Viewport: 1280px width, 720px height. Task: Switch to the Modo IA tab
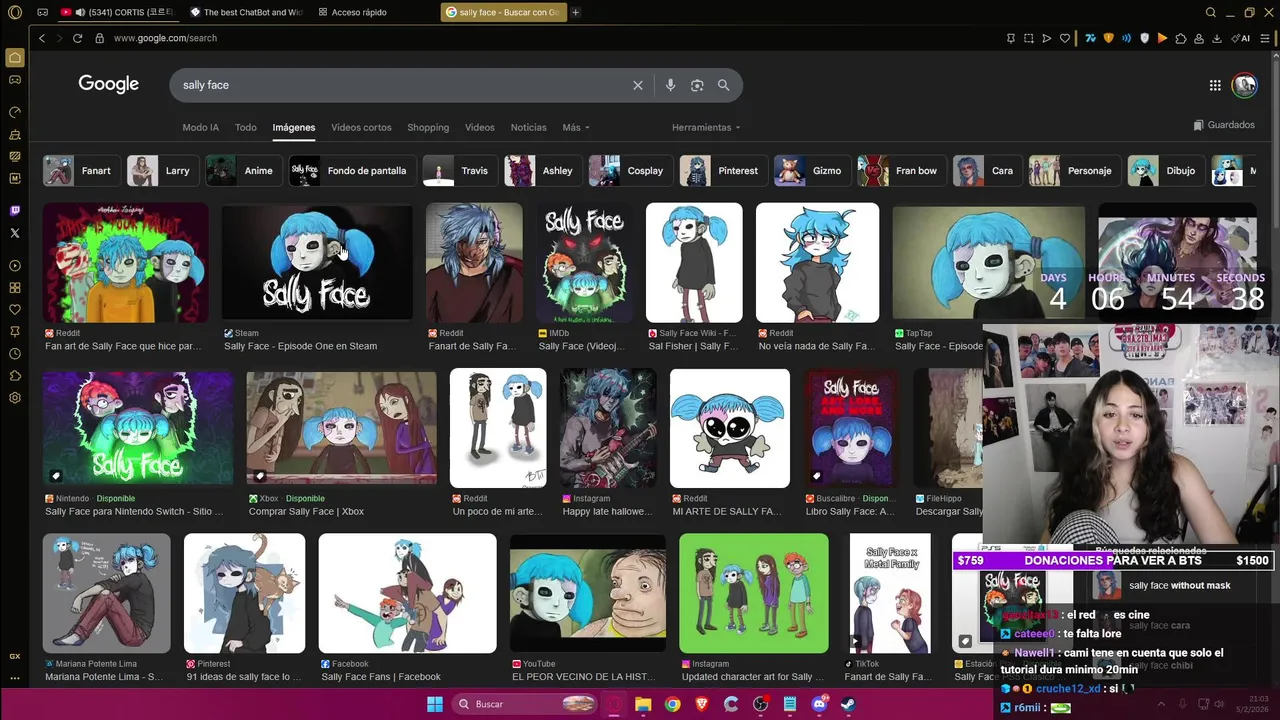[200, 127]
